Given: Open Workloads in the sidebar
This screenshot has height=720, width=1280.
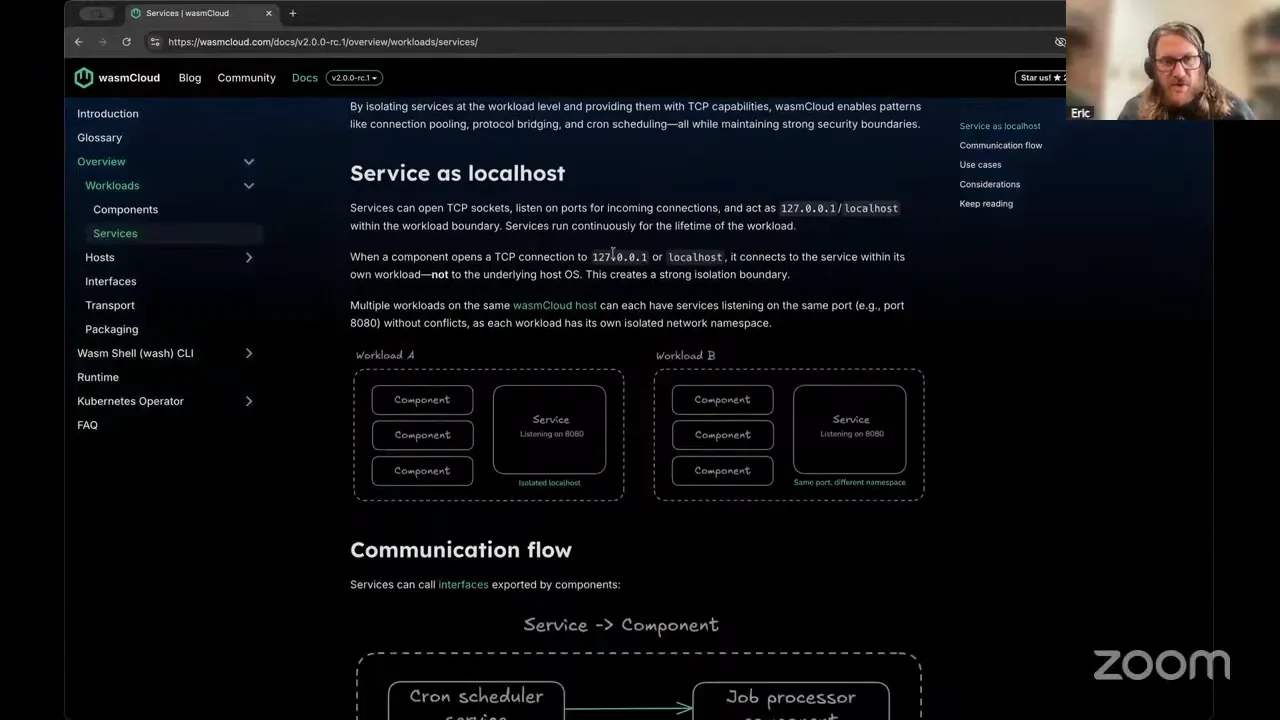Looking at the screenshot, I should (x=112, y=186).
